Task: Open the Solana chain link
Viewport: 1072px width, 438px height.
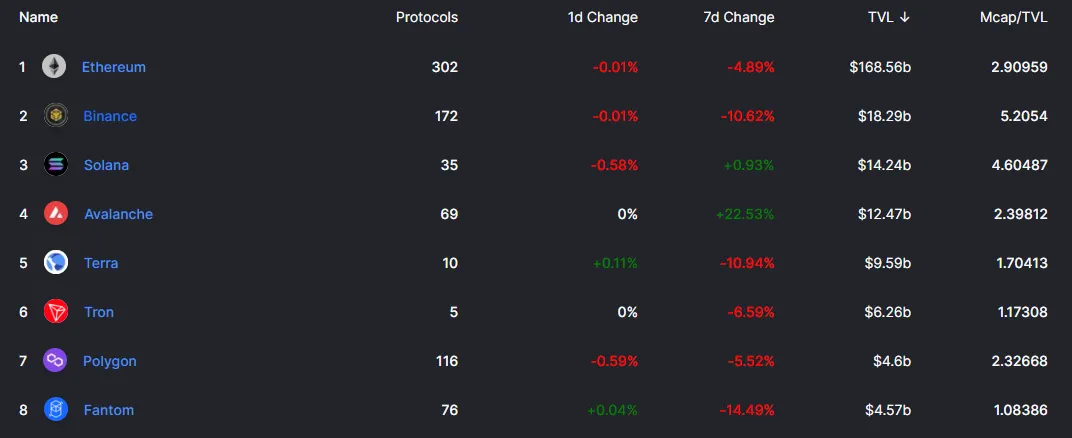Action: click(x=106, y=165)
